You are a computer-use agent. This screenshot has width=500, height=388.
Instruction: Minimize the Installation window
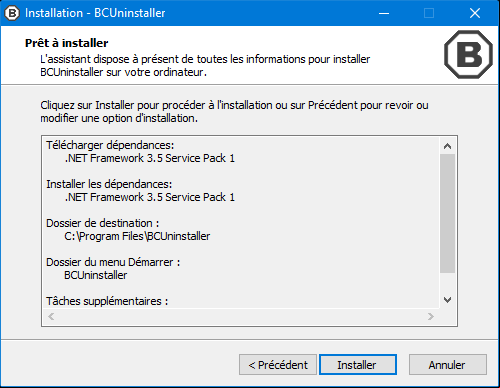tap(384, 13)
